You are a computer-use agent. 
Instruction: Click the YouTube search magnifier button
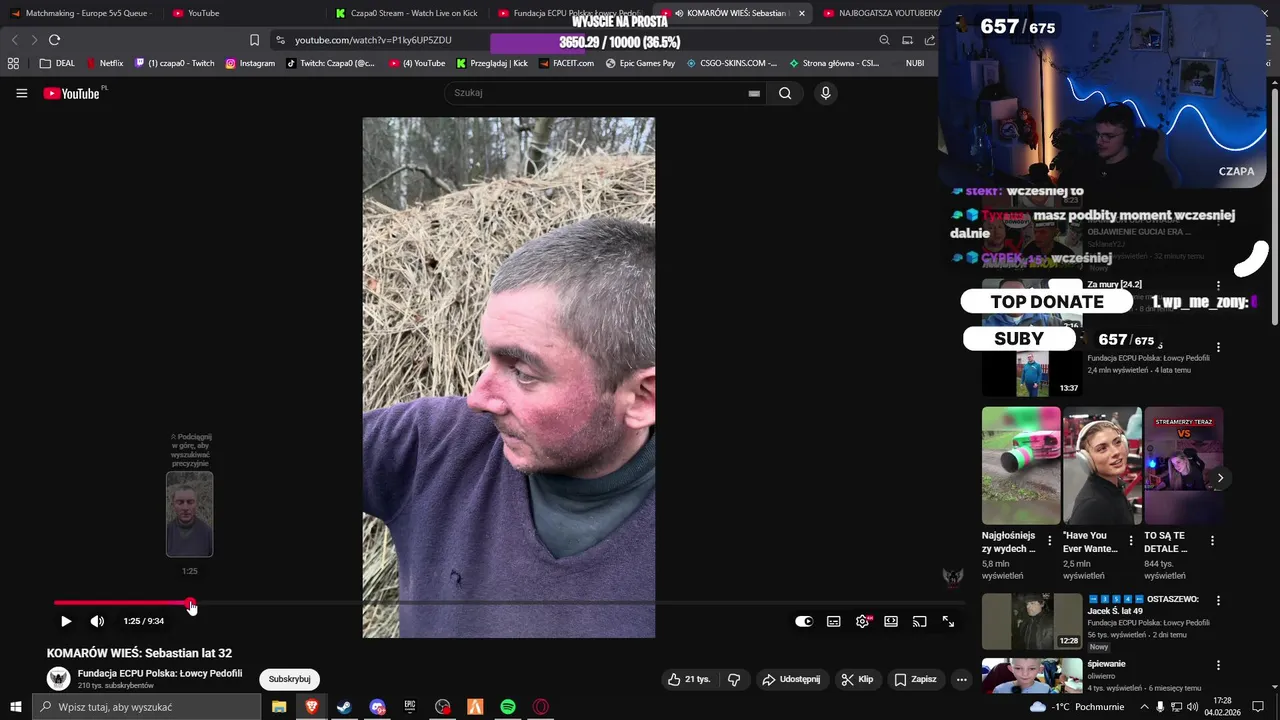pos(785,93)
